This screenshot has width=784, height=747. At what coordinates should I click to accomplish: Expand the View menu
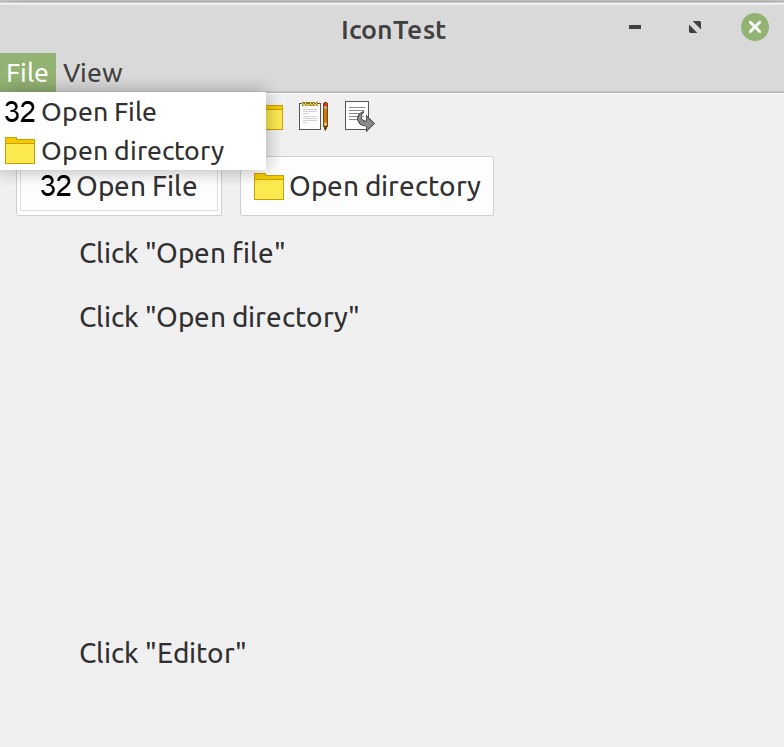[93, 72]
